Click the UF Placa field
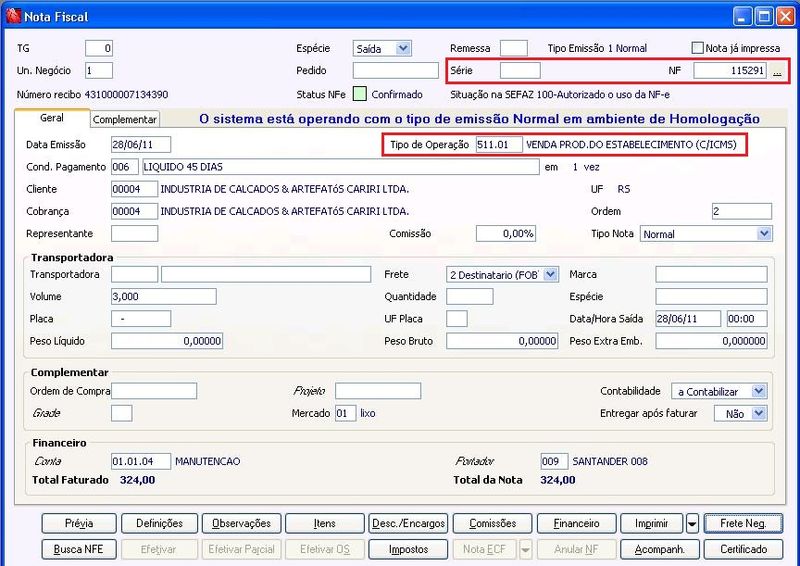Viewport: 800px width, 566px height. (457, 319)
